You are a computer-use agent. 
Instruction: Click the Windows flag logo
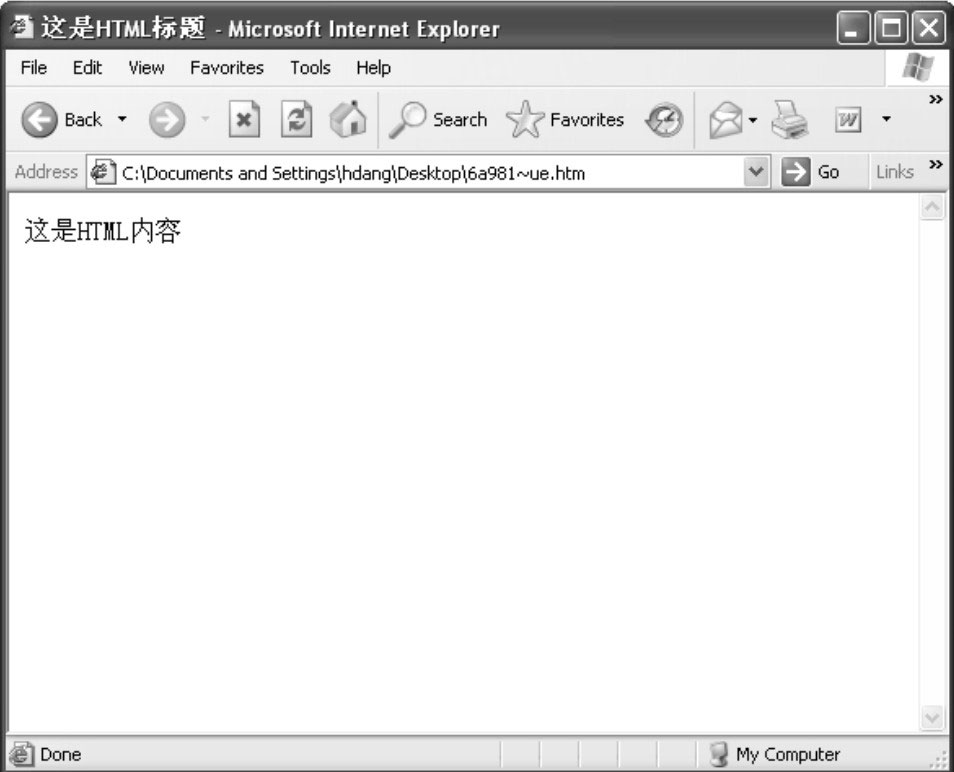click(917, 67)
